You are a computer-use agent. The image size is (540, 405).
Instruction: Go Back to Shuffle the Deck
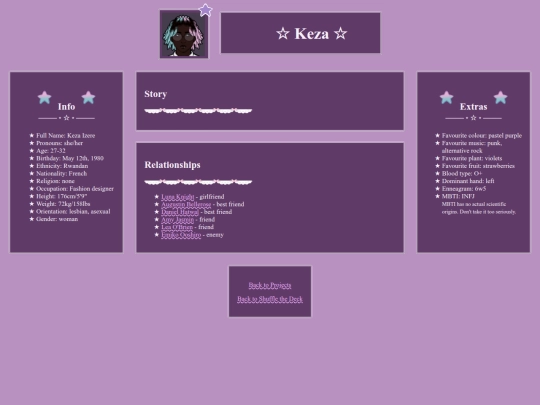tap(270, 299)
